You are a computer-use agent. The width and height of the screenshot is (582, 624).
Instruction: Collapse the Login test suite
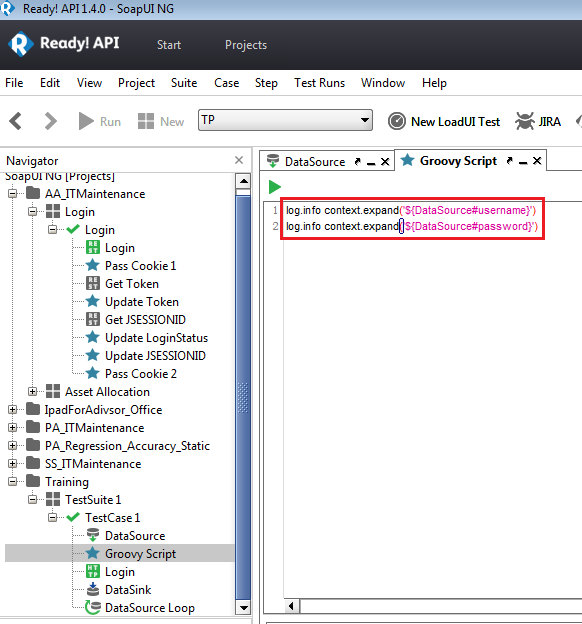tap(33, 212)
